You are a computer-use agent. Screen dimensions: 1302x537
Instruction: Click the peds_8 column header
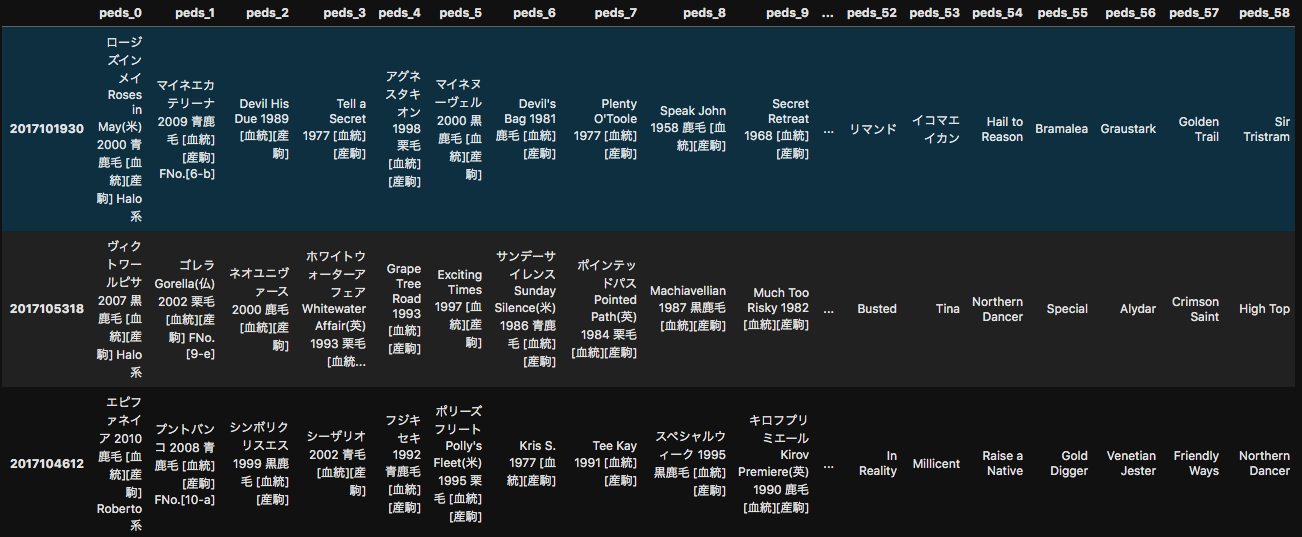[x=704, y=13]
